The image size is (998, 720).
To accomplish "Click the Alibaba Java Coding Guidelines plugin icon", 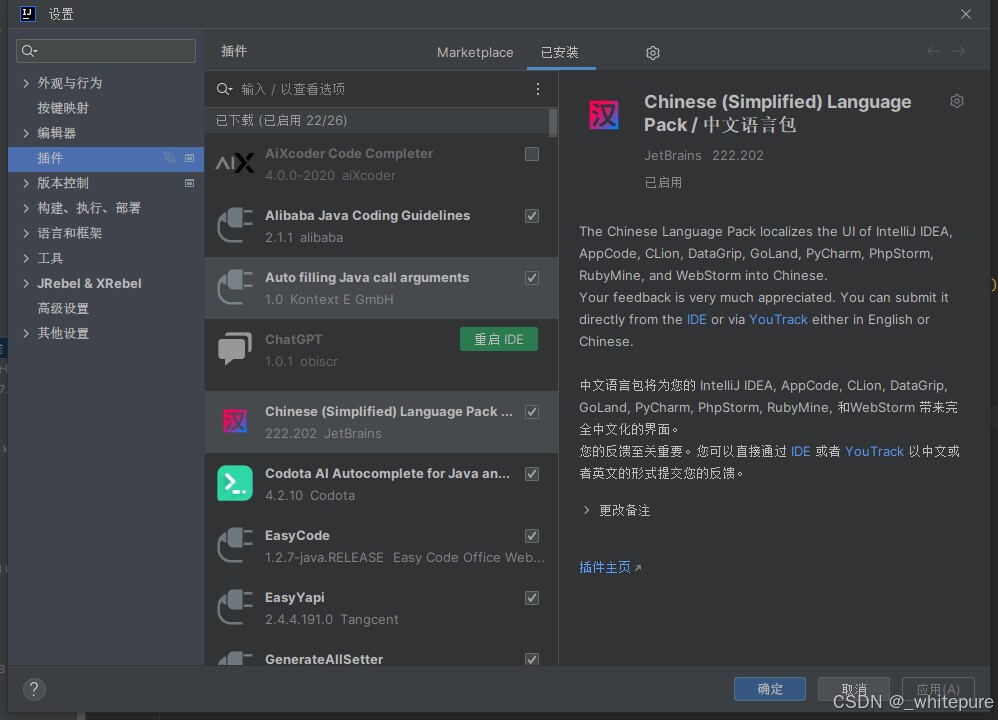I will point(235,225).
